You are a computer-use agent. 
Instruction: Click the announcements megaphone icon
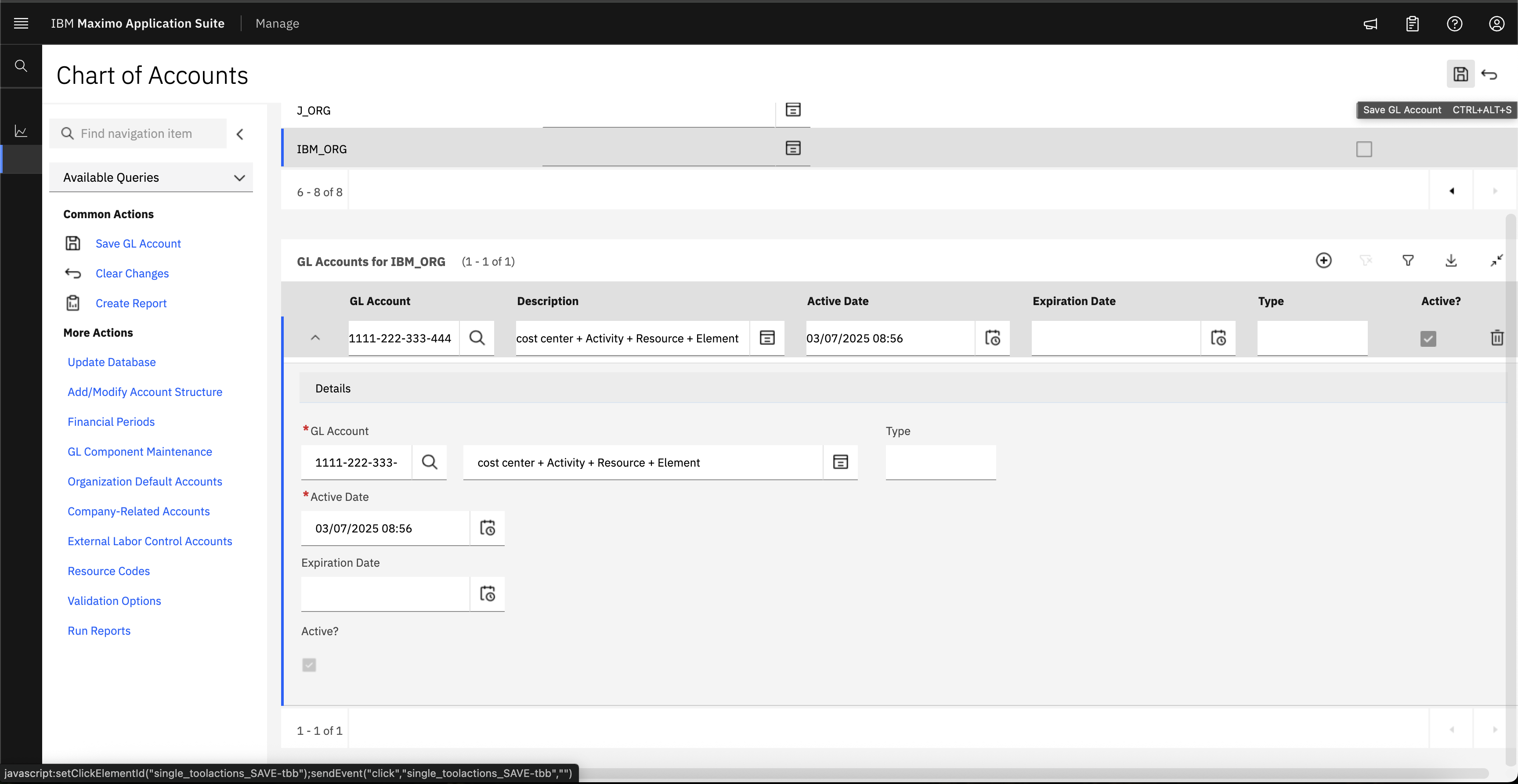pos(1371,24)
